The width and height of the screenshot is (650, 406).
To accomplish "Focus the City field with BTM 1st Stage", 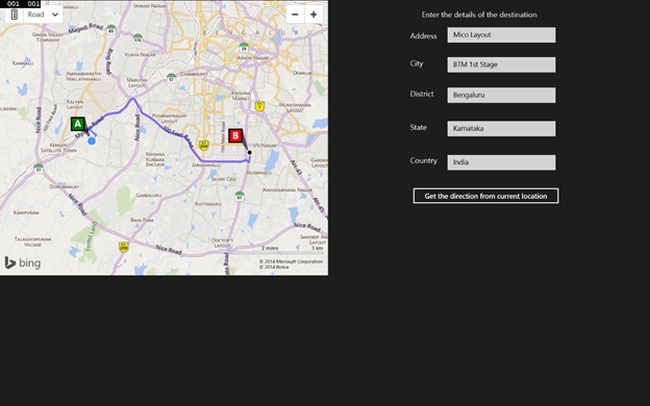I will (501, 65).
